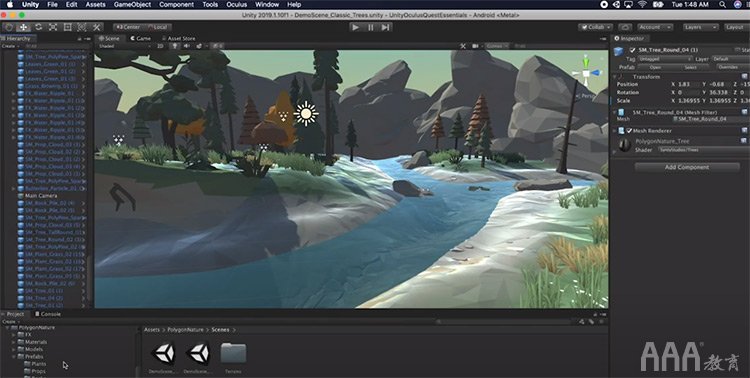Select the Move tool

23,27
